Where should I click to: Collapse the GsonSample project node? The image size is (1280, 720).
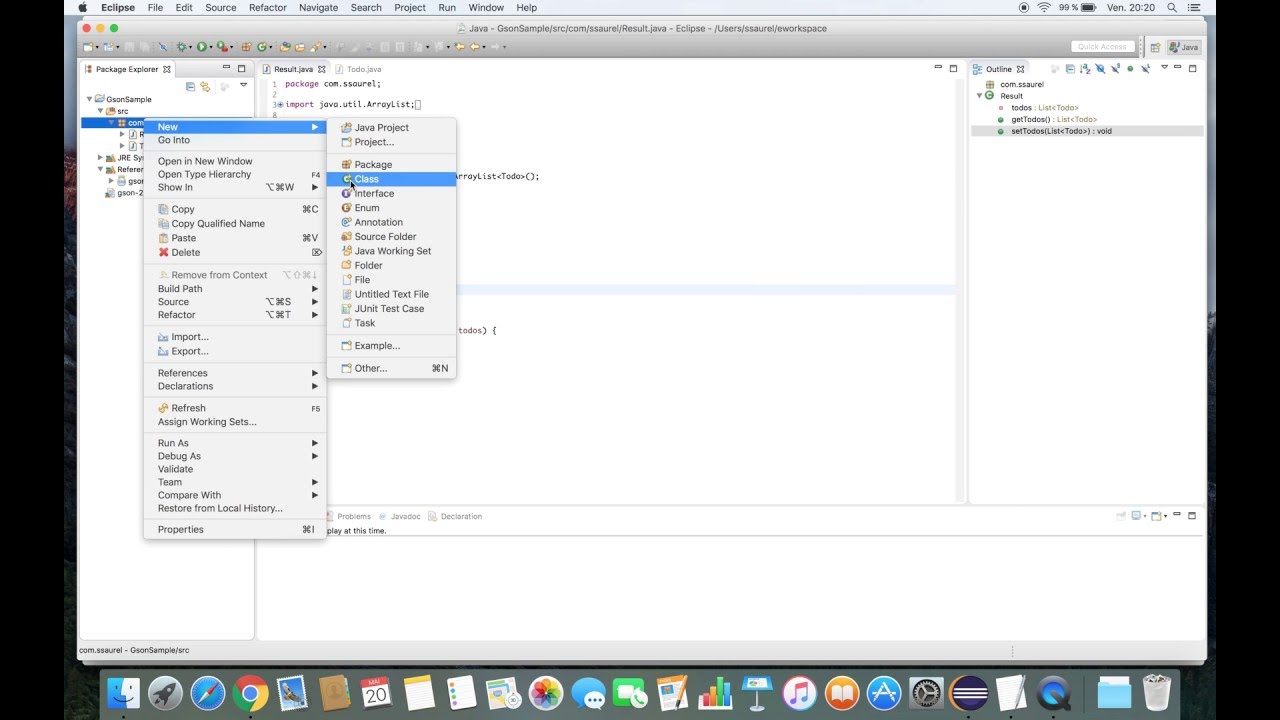(x=89, y=100)
